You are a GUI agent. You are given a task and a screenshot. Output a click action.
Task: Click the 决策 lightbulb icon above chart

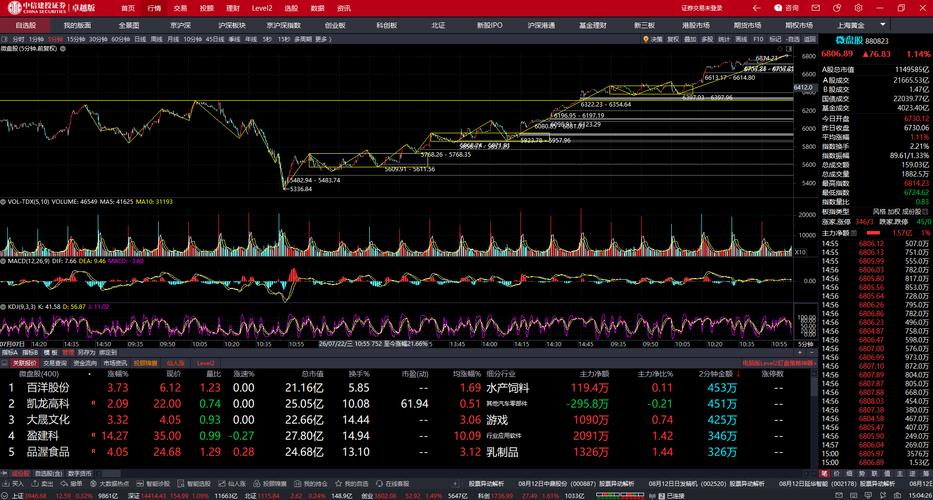coord(646,39)
